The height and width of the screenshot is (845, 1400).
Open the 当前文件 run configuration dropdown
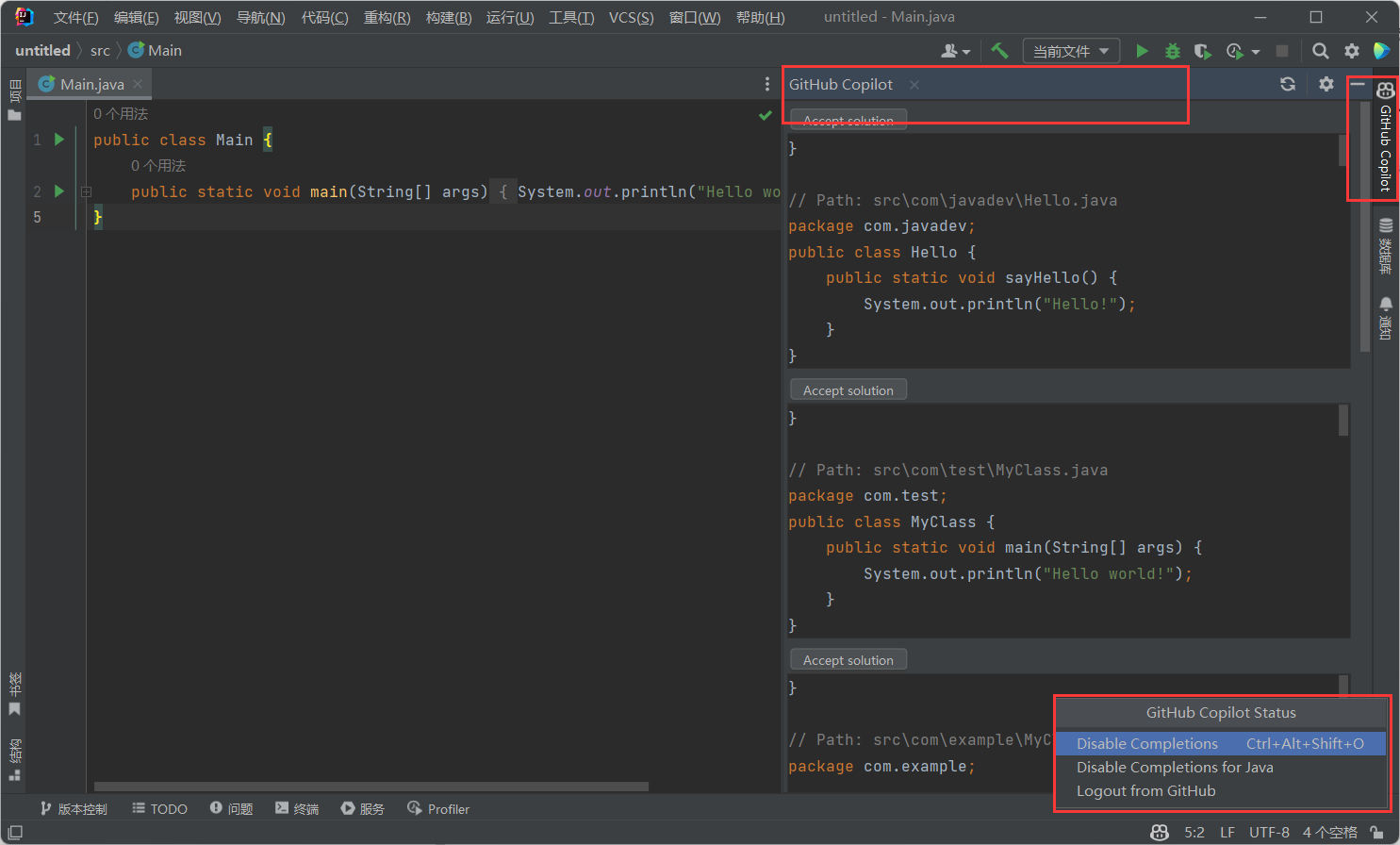click(x=1071, y=51)
